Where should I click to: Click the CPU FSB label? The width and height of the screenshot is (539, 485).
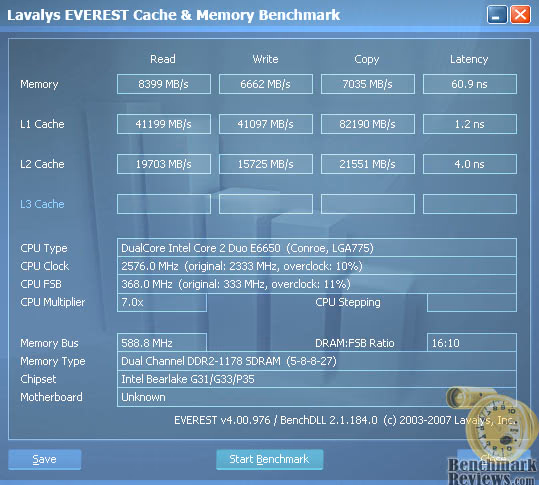point(41,284)
